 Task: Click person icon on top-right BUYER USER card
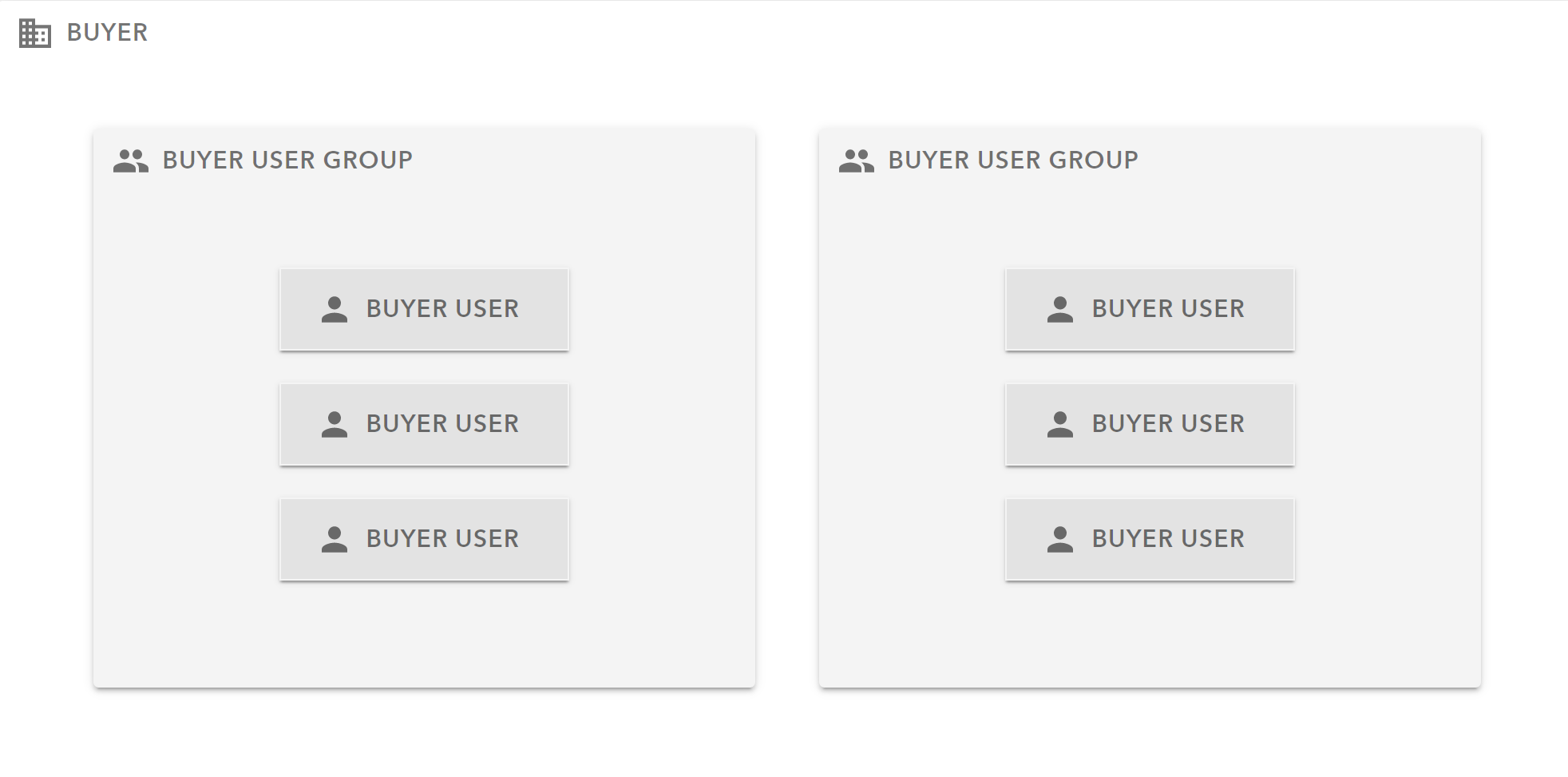[x=1060, y=310]
